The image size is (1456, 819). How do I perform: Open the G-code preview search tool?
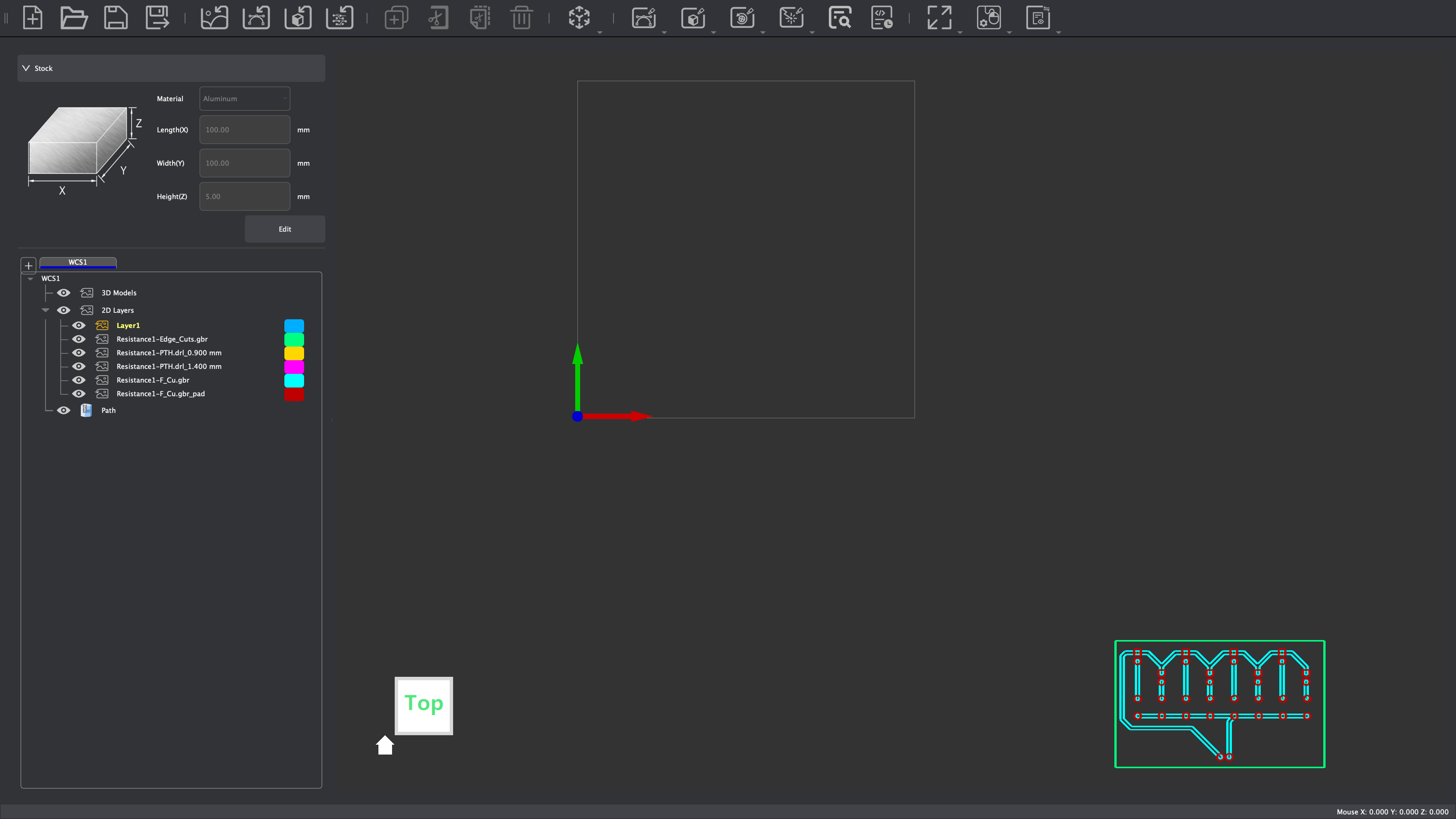pos(840,17)
